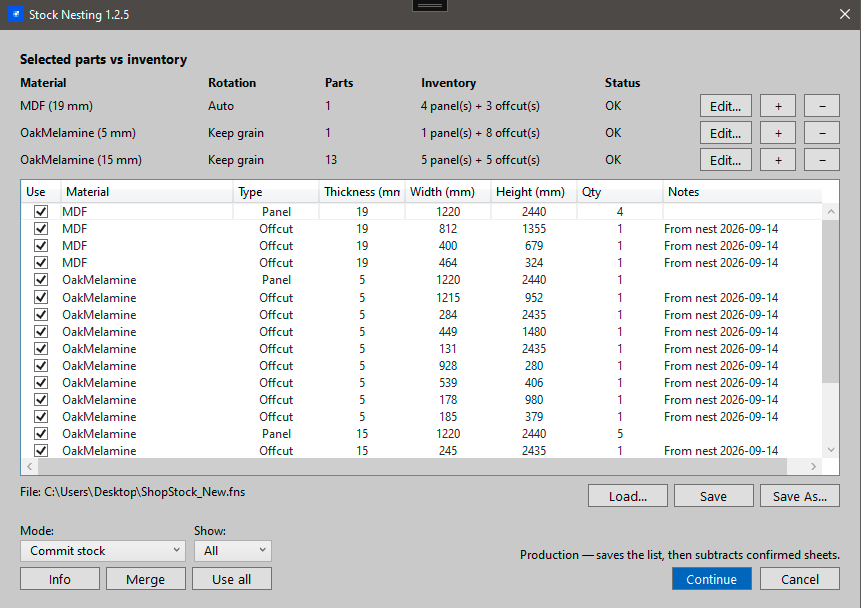Click the Info button
Screen dimensions: 861x608
(60, 579)
